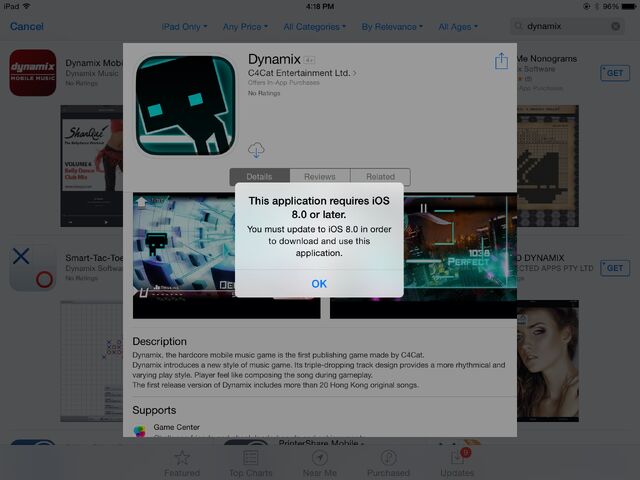This screenshot has width=640, height=480.
Task: Open the Top Charts tab
Action: [x=251, y=464]
